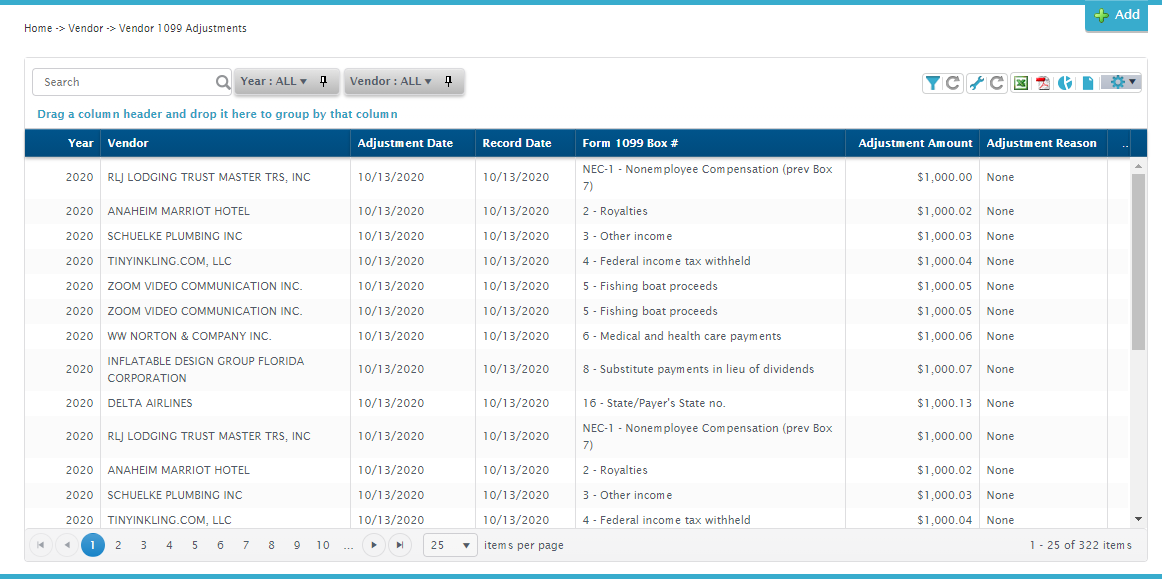Go to the first page of results

click(41, 546)
